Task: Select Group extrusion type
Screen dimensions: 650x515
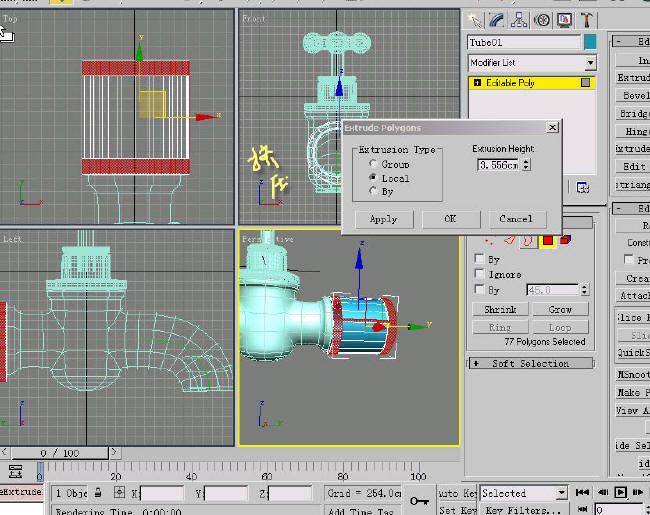Action: pos(373,164)
